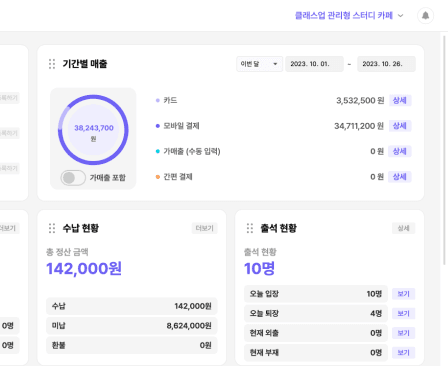Click the chevron beside the cafe name
448x366 pixels.
(401, 16)
